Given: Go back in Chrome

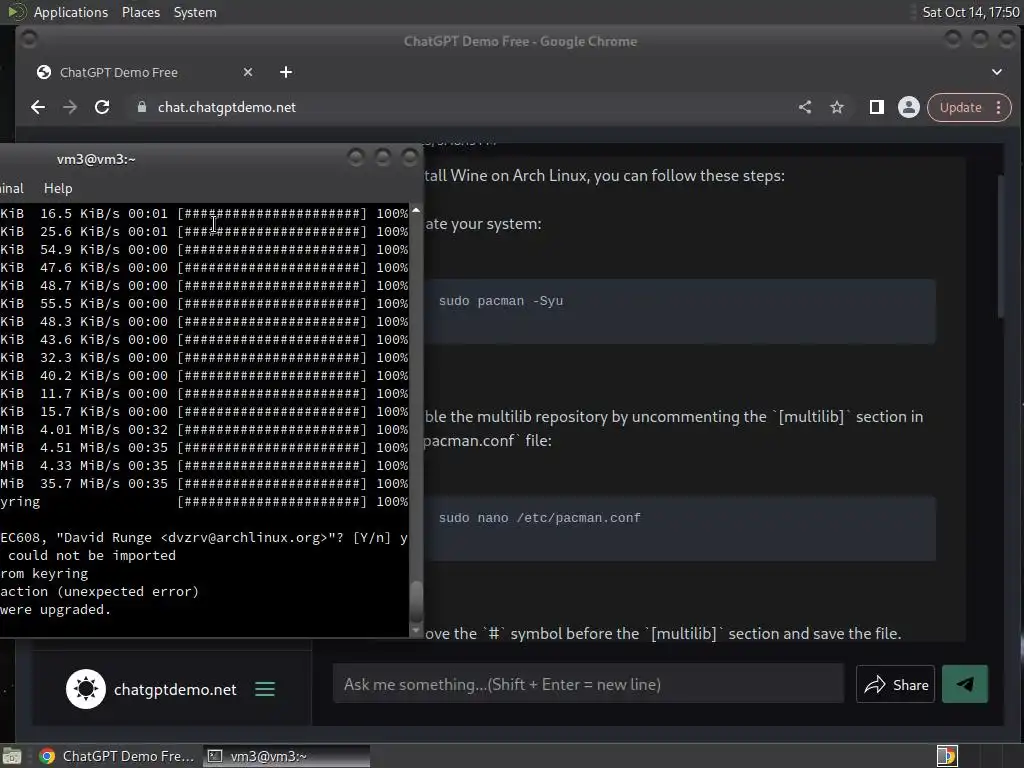Looking at the screenshot, I should pyautogui.click(x=38, y=107).
